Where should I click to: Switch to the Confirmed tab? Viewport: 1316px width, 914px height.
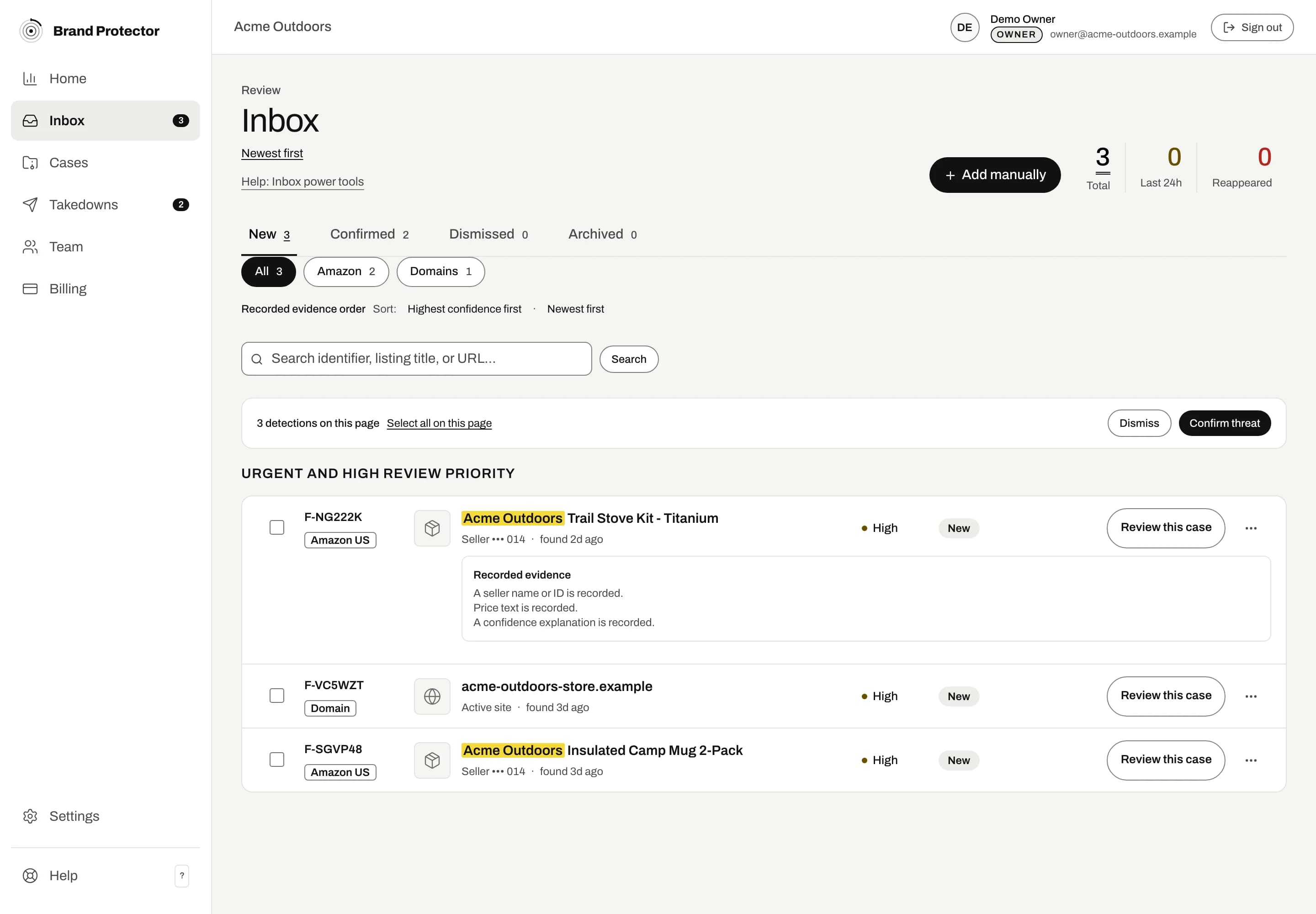369,234
